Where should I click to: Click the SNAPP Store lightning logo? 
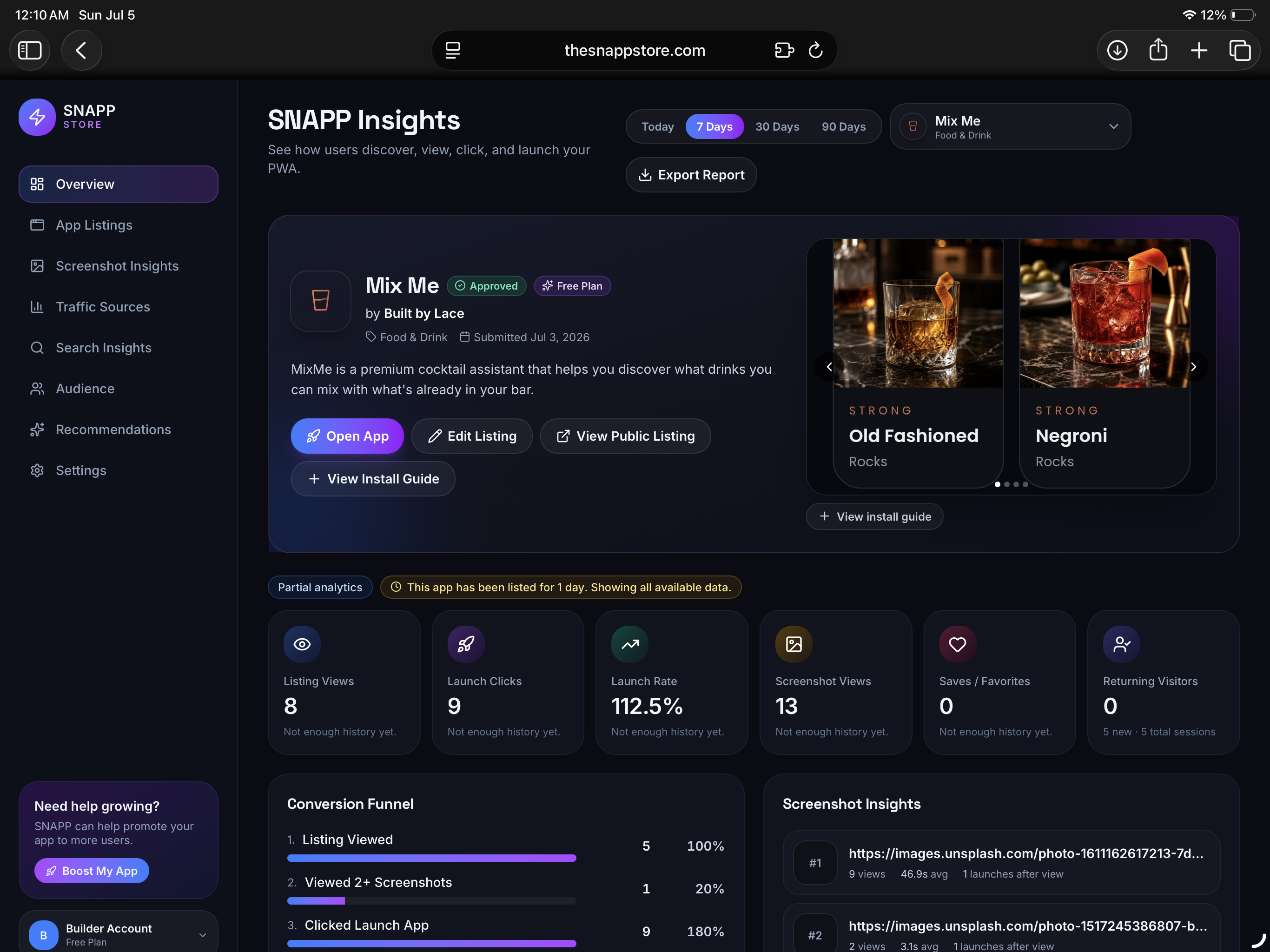(37, 117)
